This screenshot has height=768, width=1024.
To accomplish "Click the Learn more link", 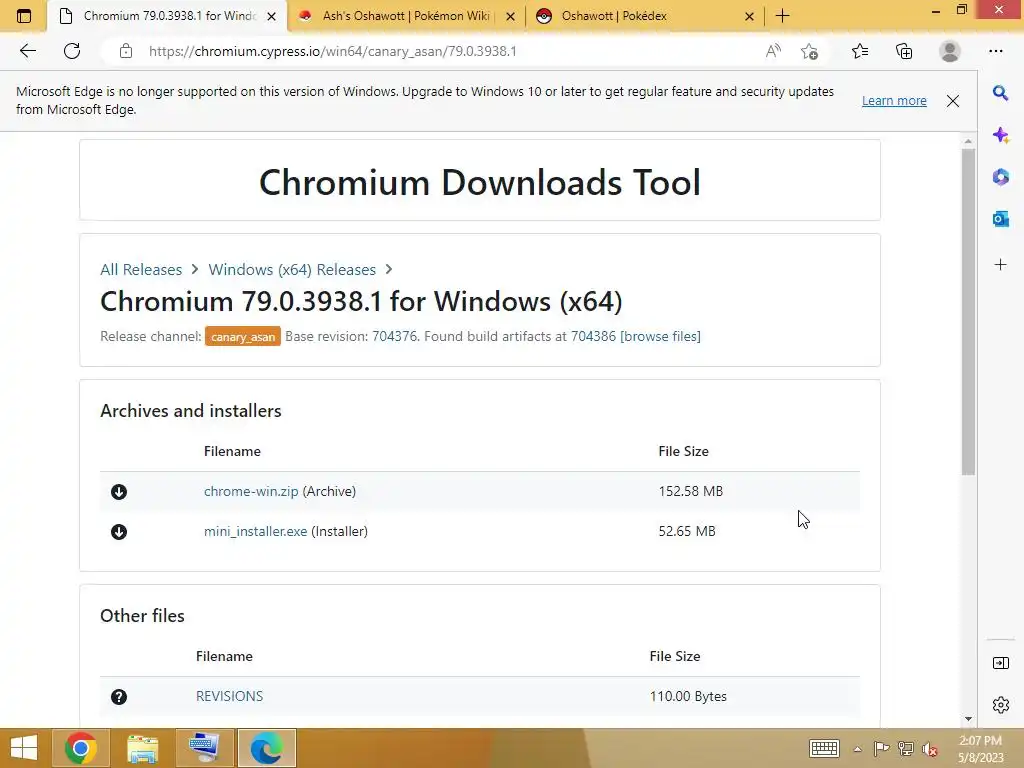I will (x=894, y=101).
